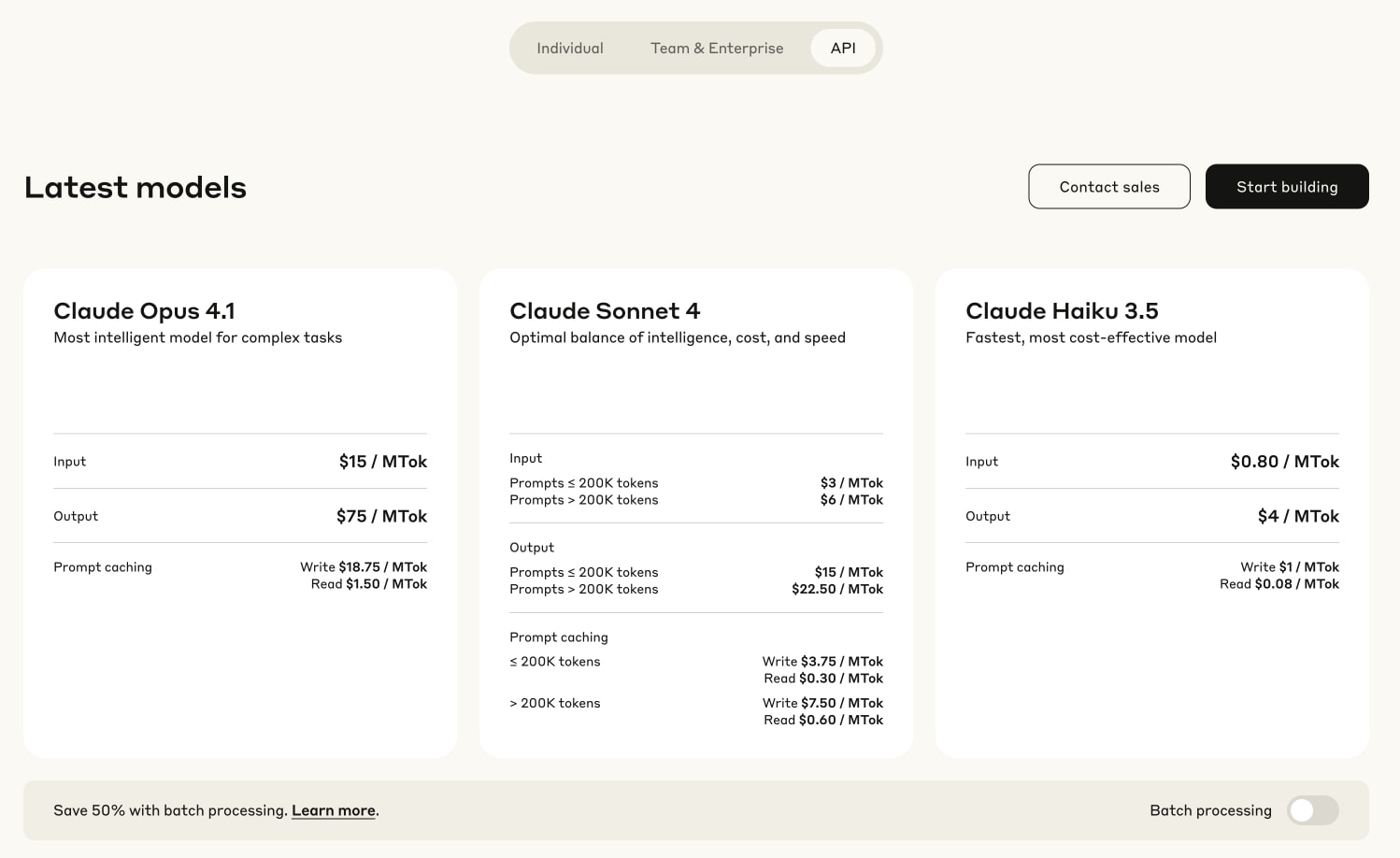Click 'Save 50% with batch processing' text
The image size is (1400, 858).
pyautogui.click(x=170, y=810)
